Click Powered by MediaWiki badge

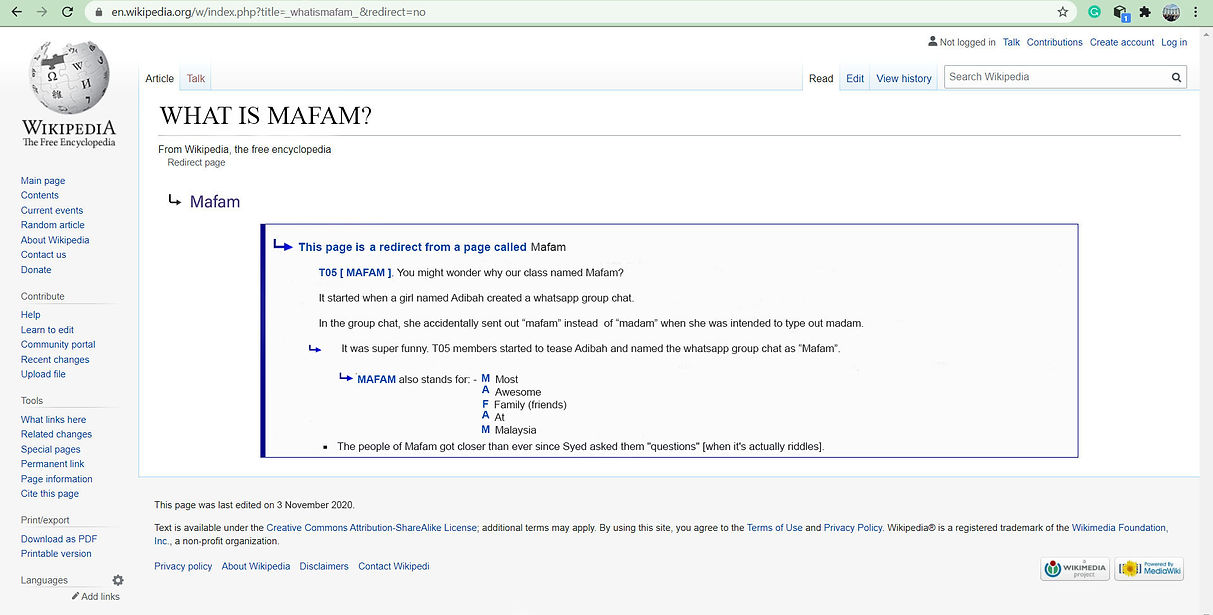pos(1149,569)
